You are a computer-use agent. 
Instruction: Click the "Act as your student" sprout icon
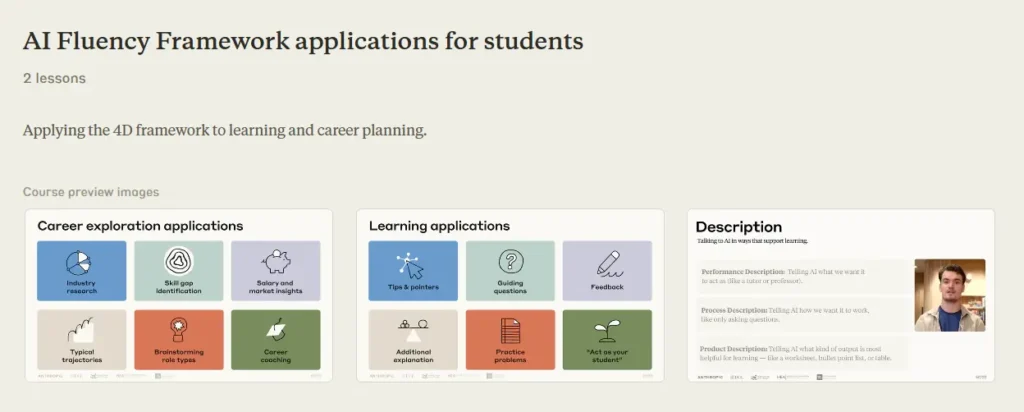(607, 332)
